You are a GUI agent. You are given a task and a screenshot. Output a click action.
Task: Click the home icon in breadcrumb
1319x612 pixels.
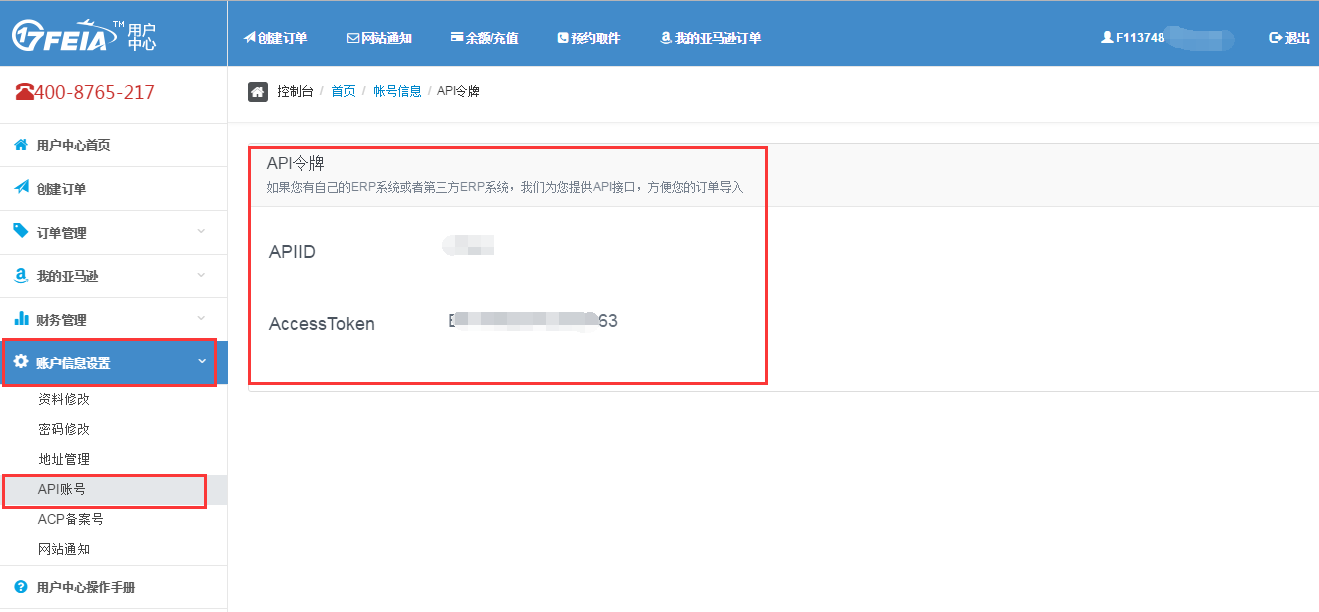click(258, 92)
